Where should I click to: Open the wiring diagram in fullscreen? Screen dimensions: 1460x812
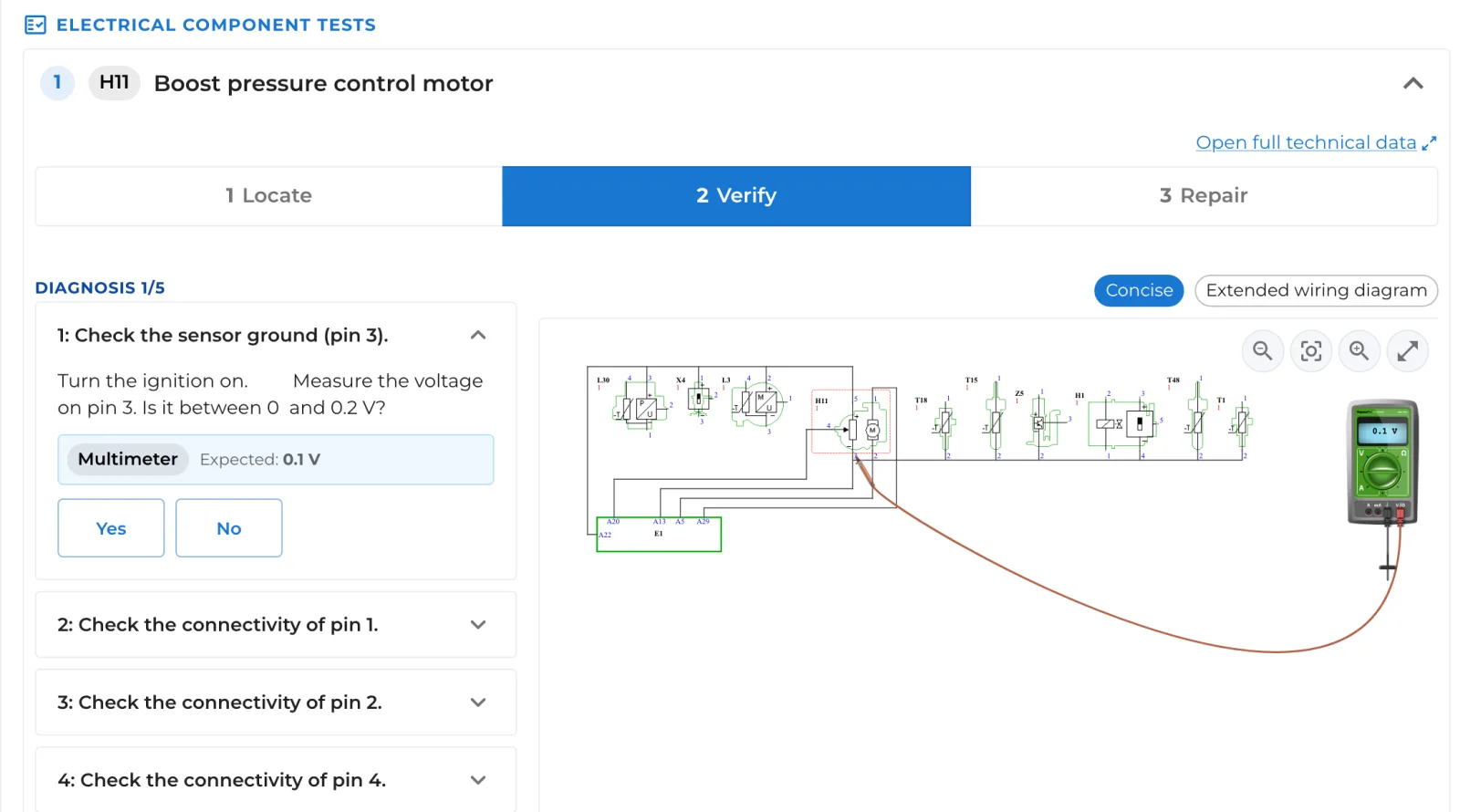(x=1408, y=351)
